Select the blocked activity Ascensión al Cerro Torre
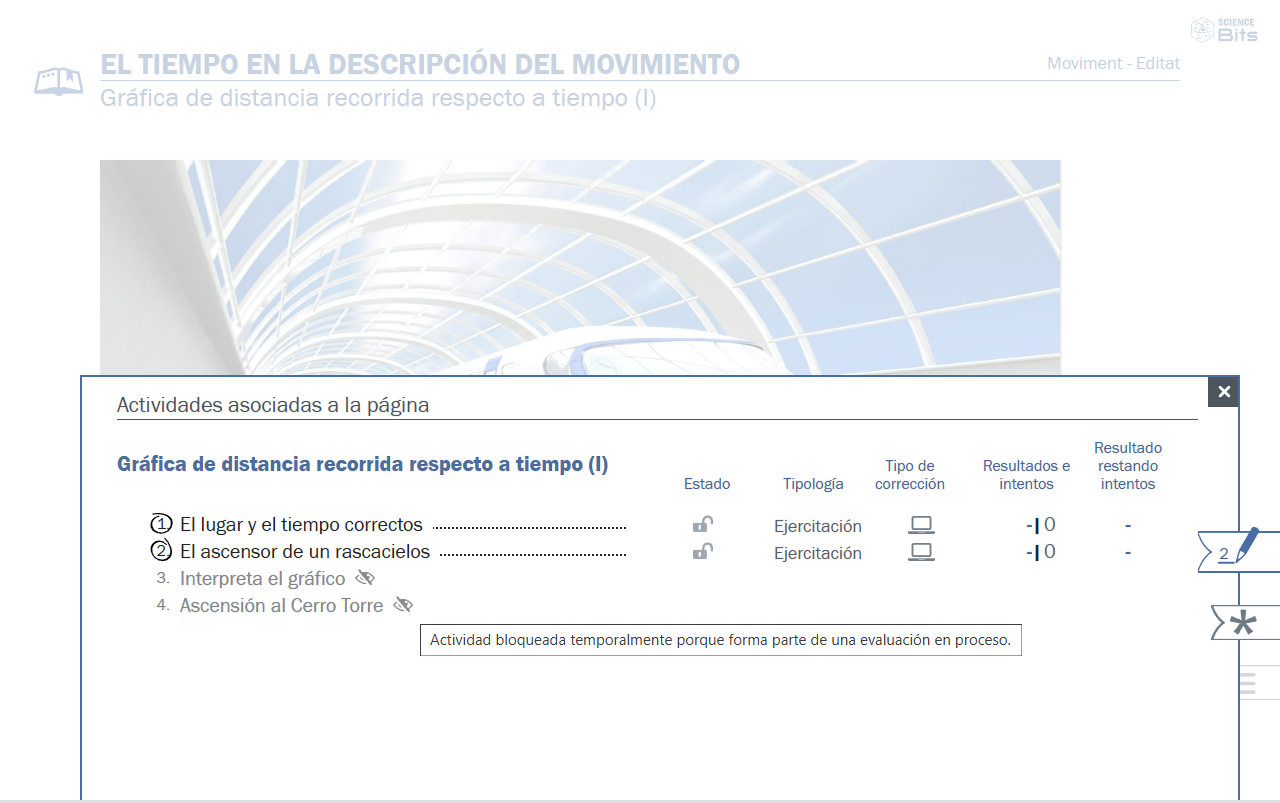The height and width of the screenshot is (803, 1280). 281,606
